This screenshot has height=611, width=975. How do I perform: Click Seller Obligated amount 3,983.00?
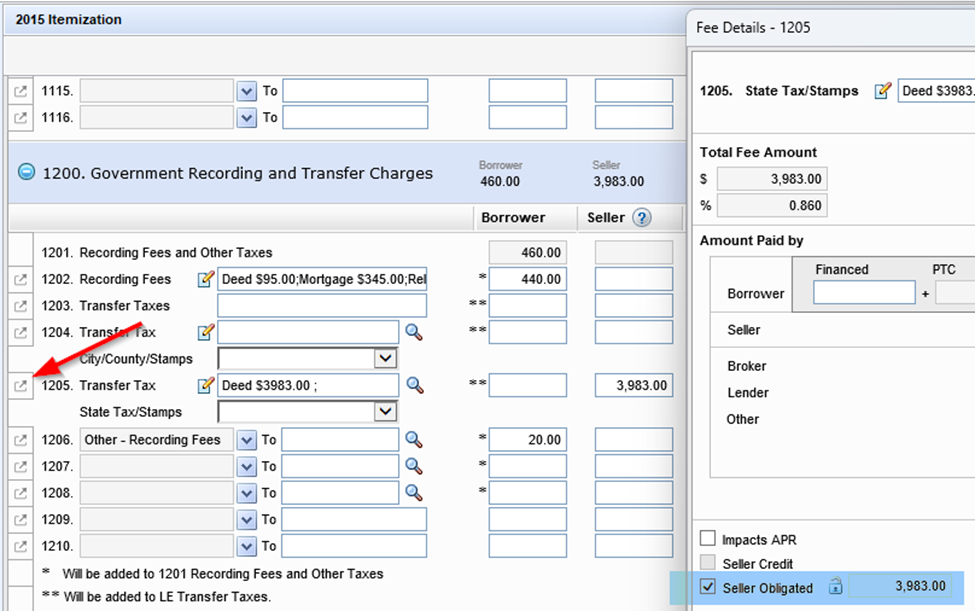pyautogui.click(x=900, y=586)
